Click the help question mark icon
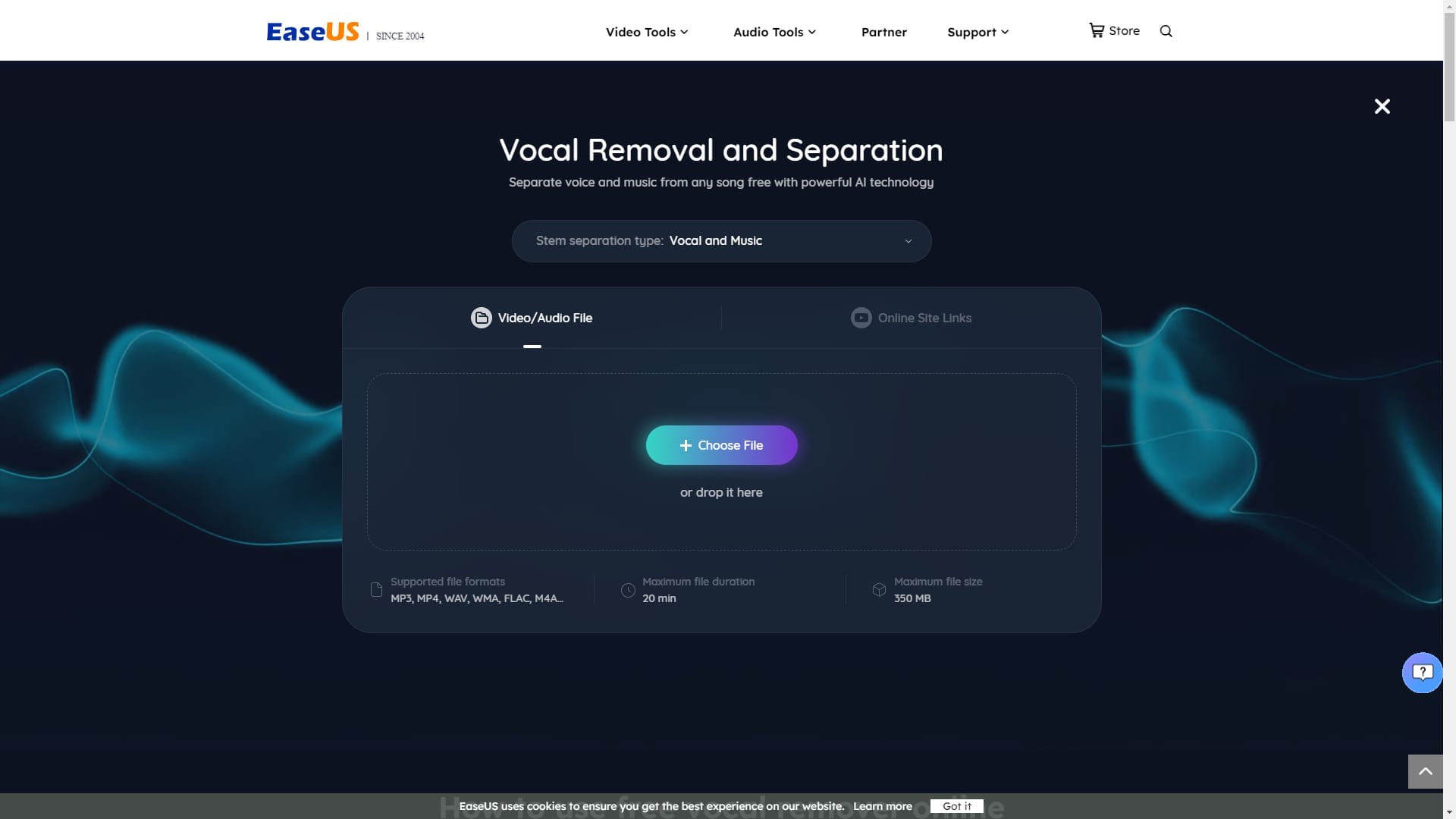The image size is (1456, 819). 1421,672
